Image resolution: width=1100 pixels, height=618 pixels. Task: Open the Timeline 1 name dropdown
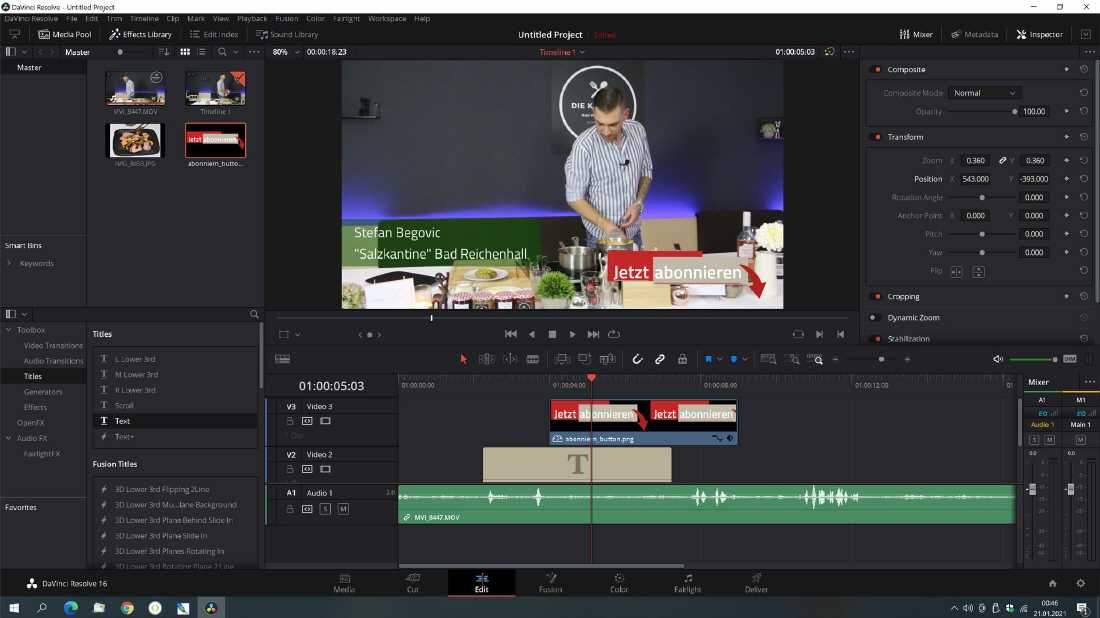click(x=562, y=52)
